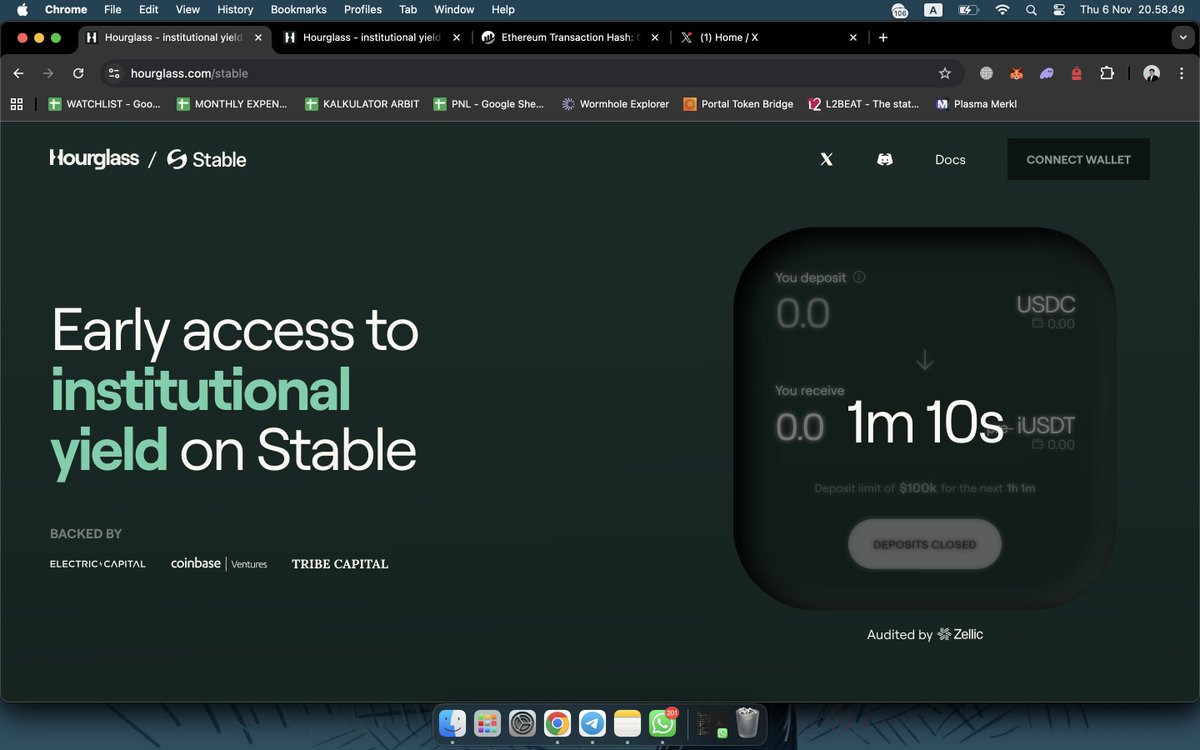Open the Chrome three-dot menu
The height and width of the screenshot is (750, 1200).
[1183, 73]
